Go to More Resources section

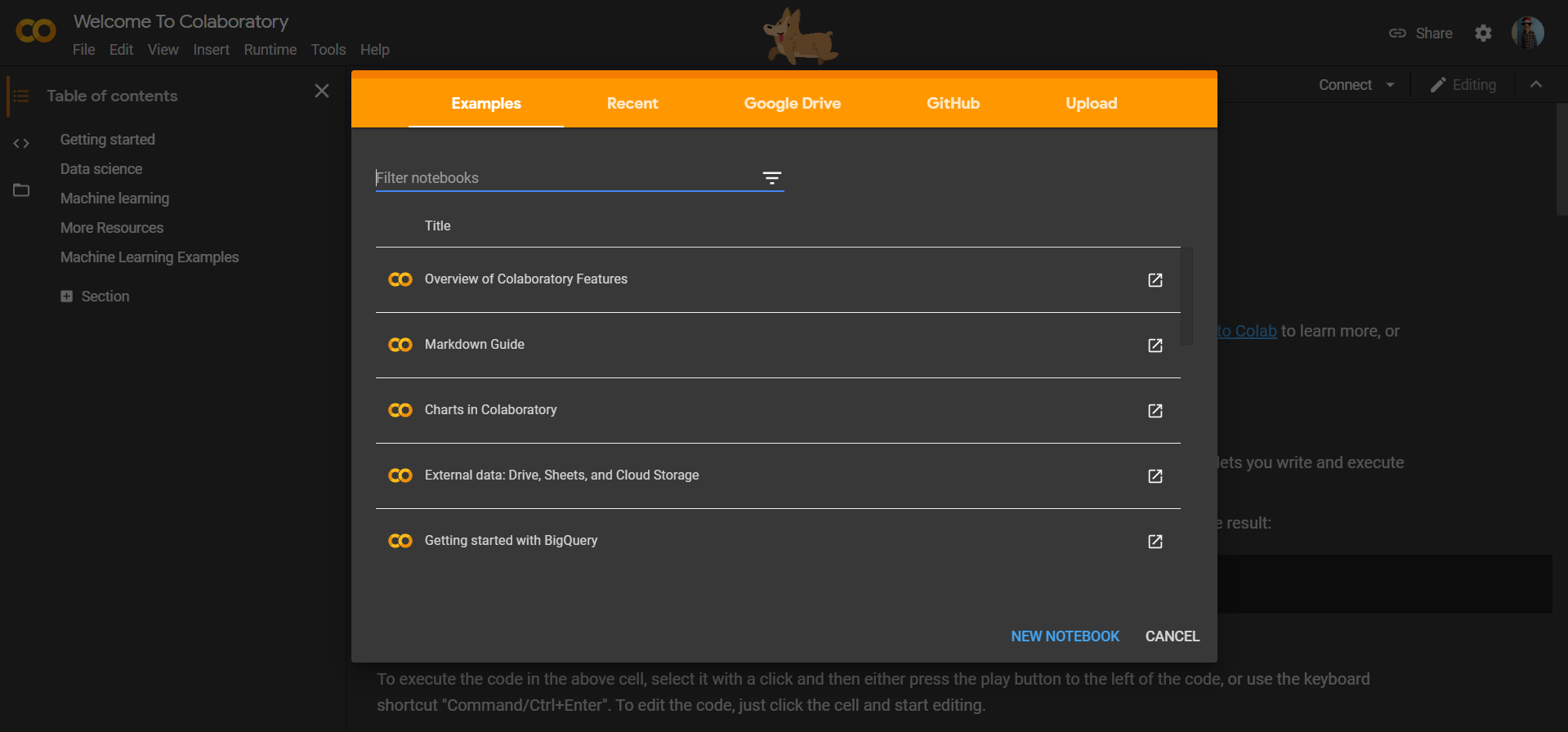click(x=111, y=228)
